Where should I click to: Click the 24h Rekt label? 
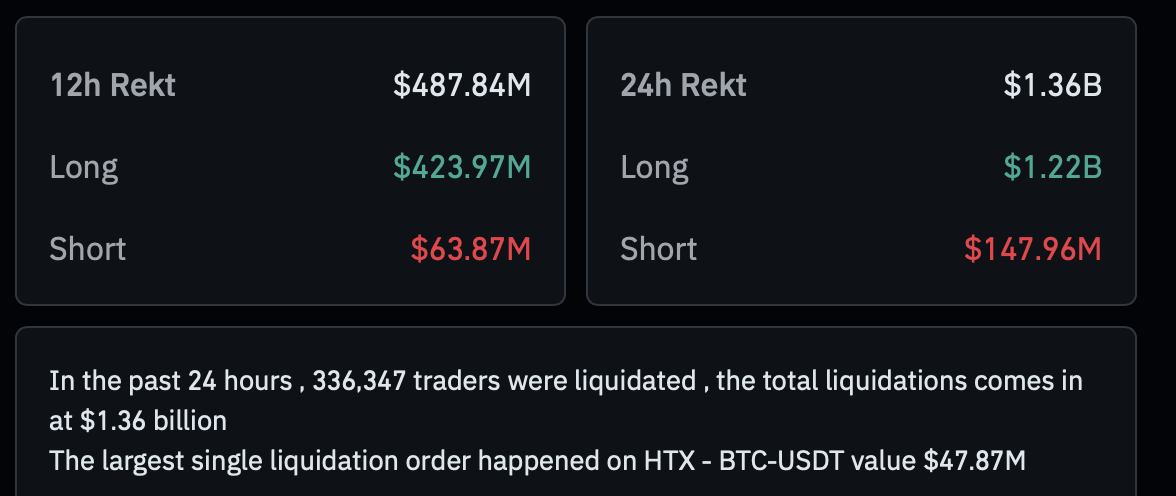point(683,86)
